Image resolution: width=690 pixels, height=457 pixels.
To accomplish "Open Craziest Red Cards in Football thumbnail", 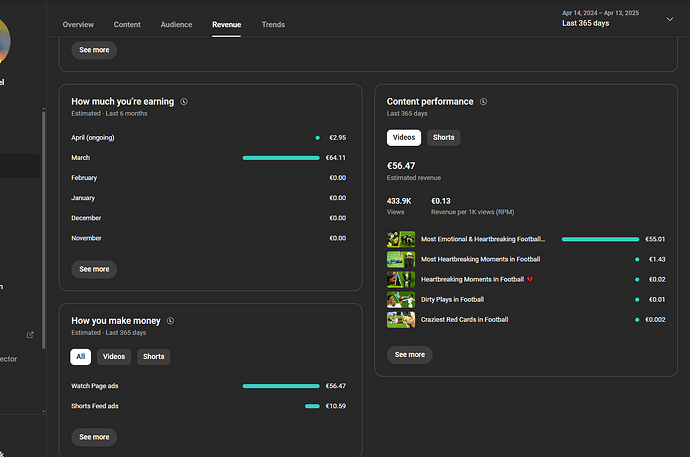I will pyautogui.click(x=401, y=320).
